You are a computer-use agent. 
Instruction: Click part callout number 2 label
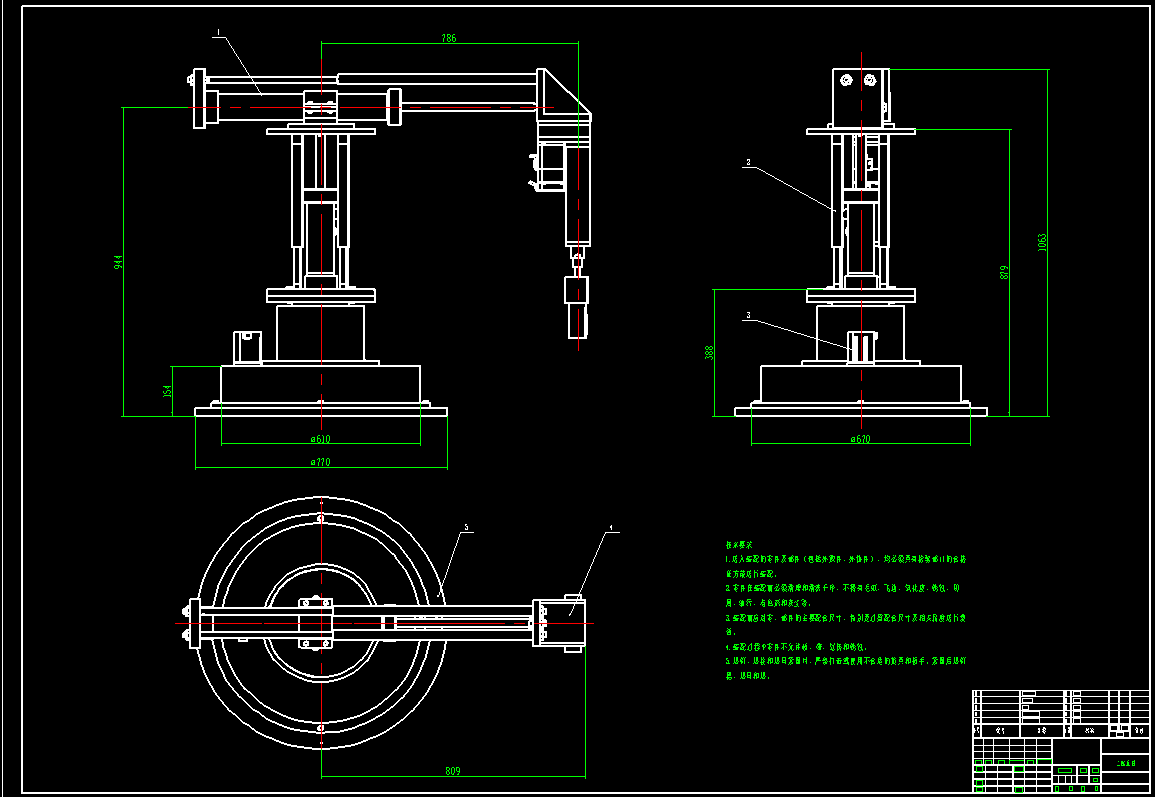click(x=748, y=162)
